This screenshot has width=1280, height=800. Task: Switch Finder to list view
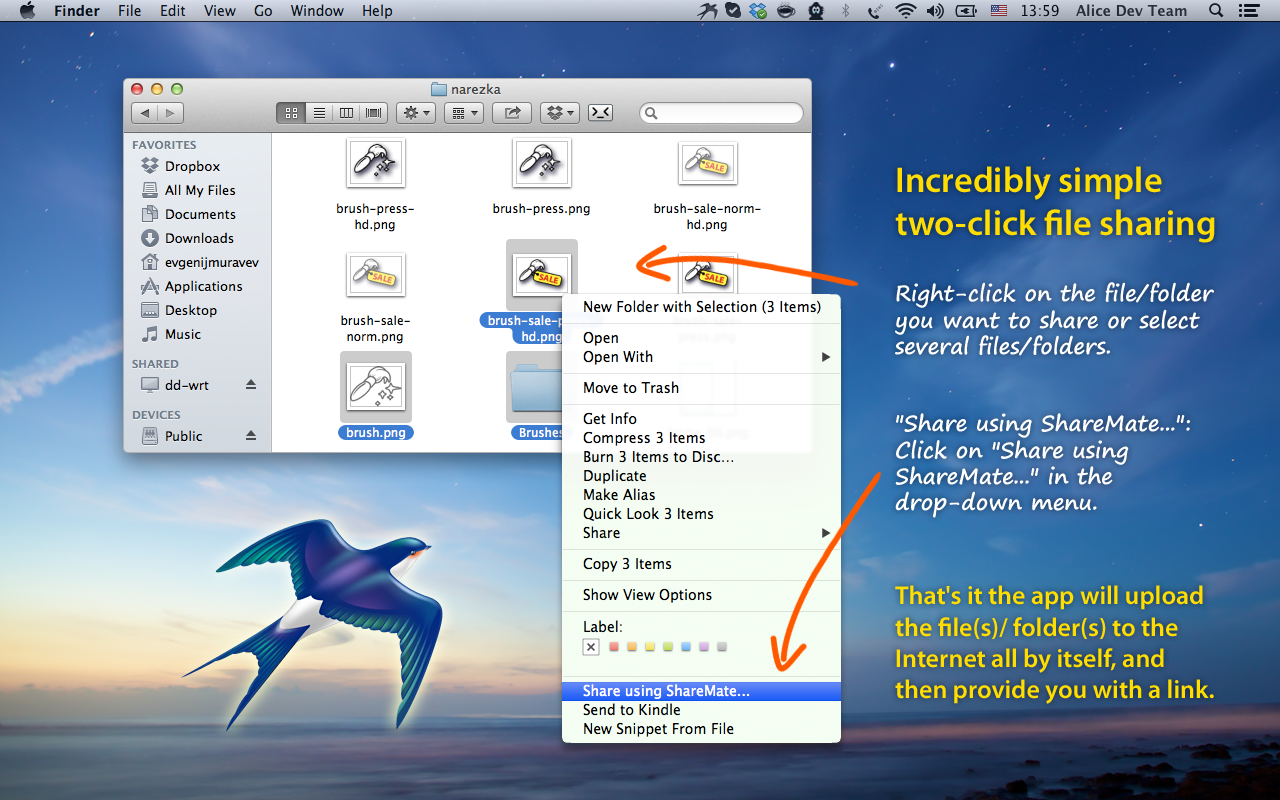[319, 113]
